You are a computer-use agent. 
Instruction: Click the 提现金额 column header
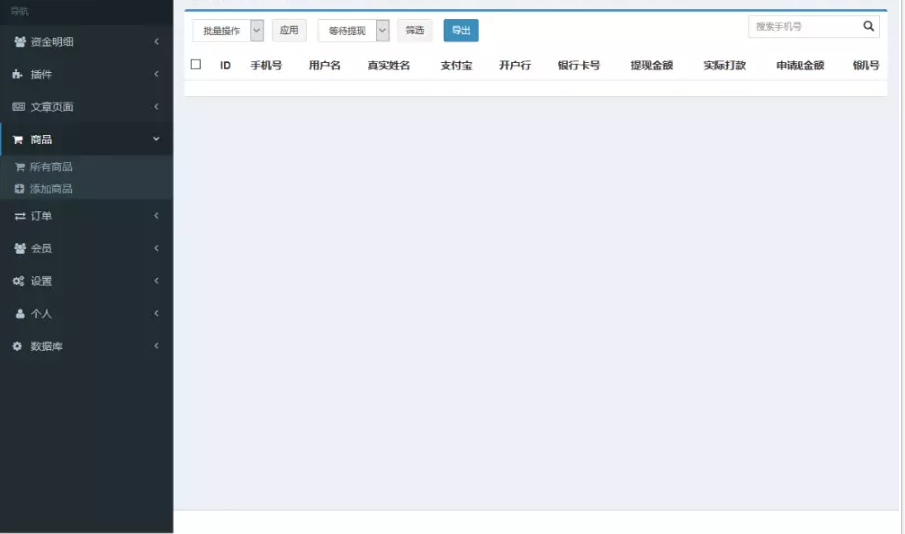[x=651, y=66]
